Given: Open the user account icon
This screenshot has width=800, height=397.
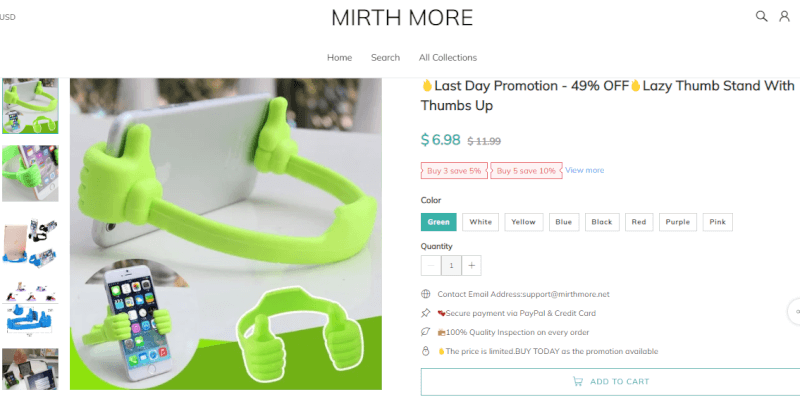Looking at the screenshot, I should (784, 16).
